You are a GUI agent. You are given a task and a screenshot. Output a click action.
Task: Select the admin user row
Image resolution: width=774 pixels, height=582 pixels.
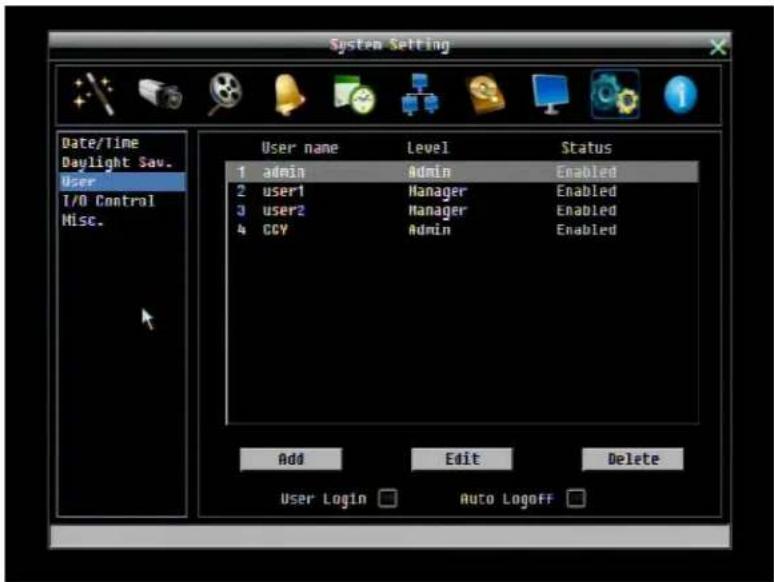[x=462, y=172]
